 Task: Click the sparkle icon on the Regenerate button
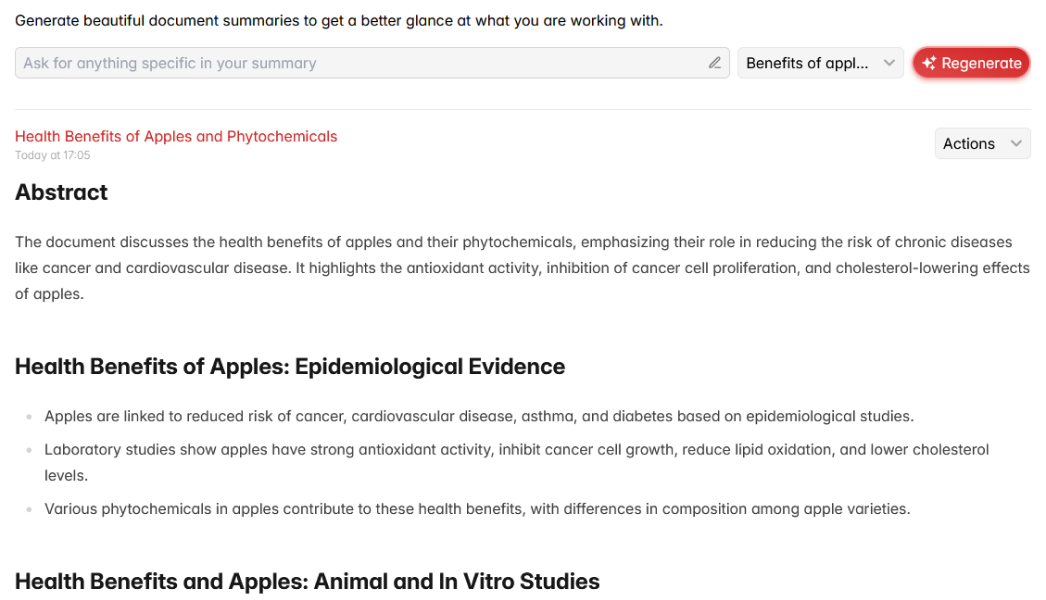[929, 63]
